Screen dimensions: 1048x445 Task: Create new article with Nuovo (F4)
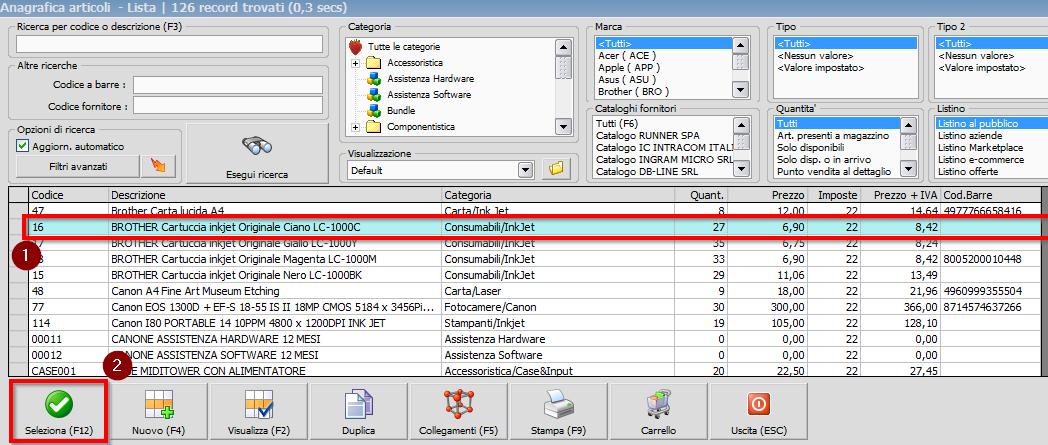pos(158,412)
